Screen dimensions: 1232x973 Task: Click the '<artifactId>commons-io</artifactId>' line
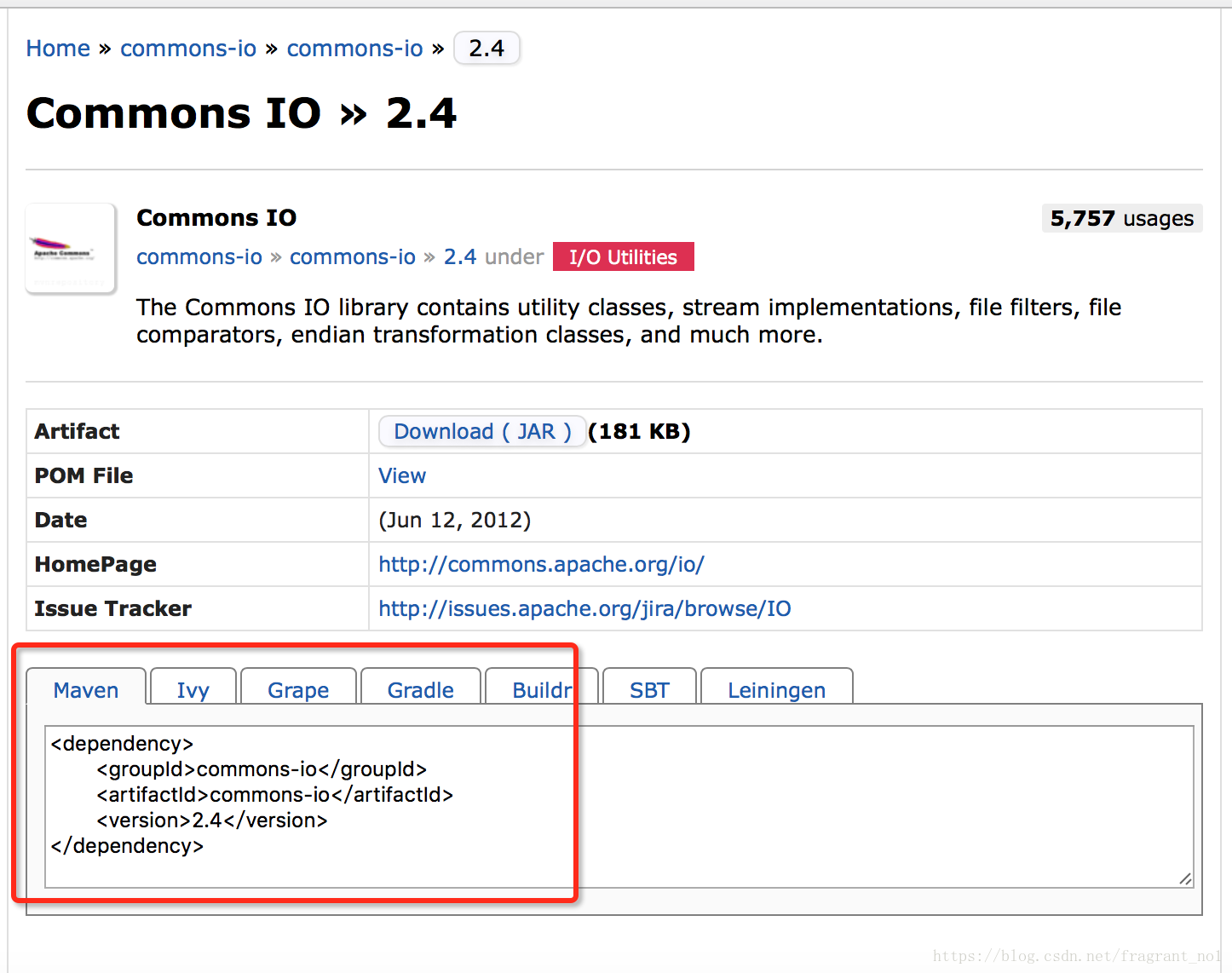pos(275,795)
